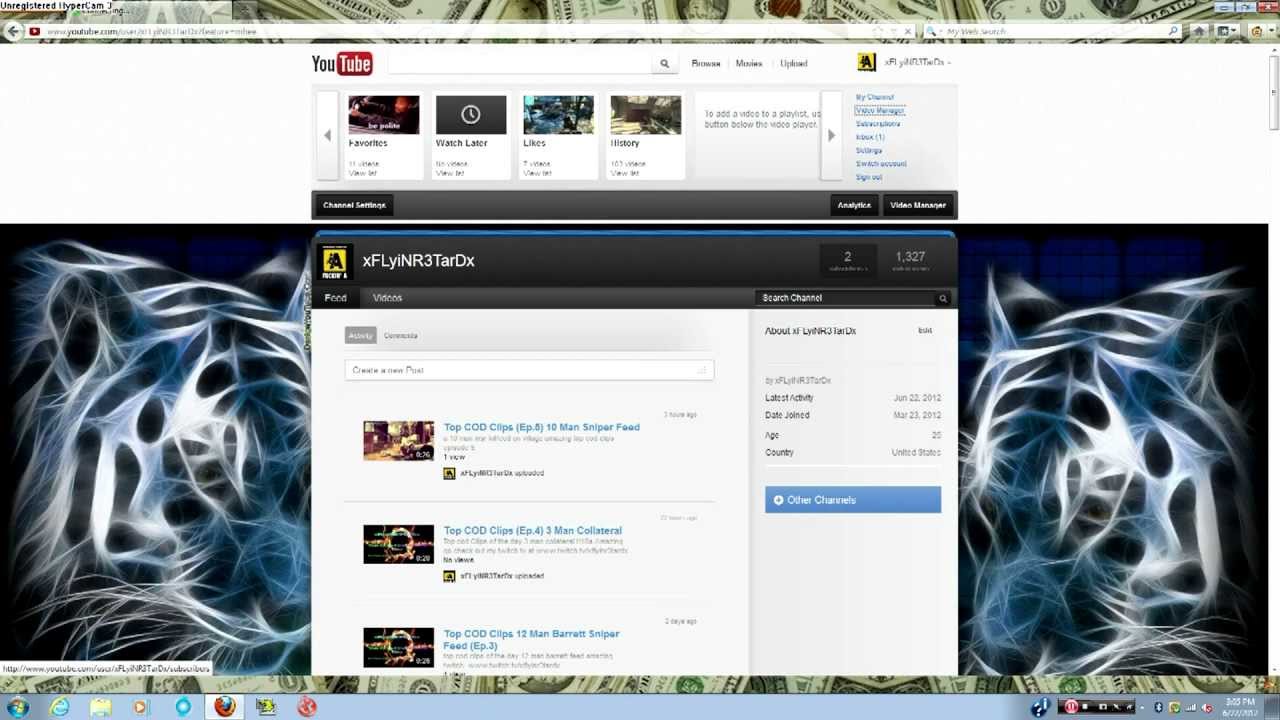Focus the Search Channel field

click(845, 298)
